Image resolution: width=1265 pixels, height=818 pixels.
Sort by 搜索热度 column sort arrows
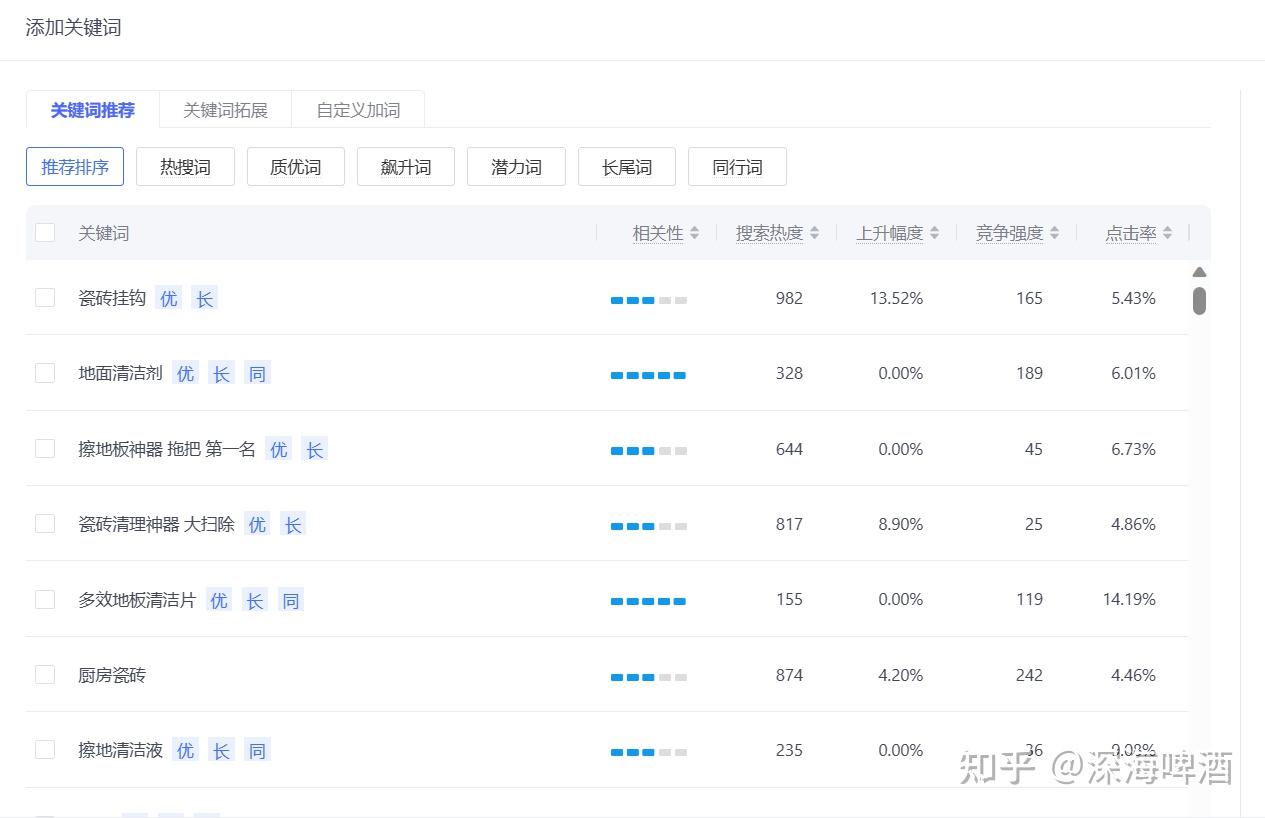pyautogui.click(x=814, y=233)
